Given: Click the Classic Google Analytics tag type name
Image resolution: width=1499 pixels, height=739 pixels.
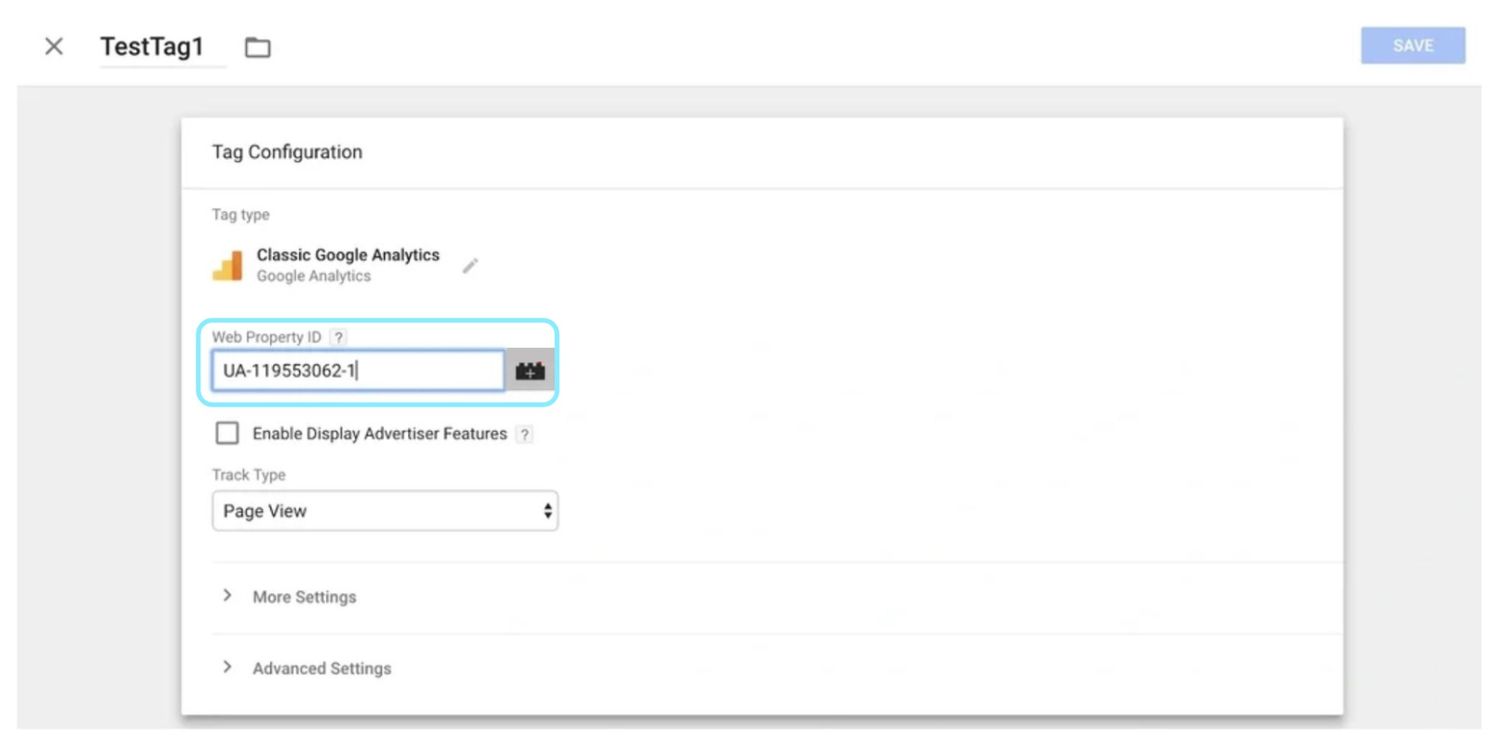Looking at the screenshot, I should pyautogui.click(x=348, y=255).
